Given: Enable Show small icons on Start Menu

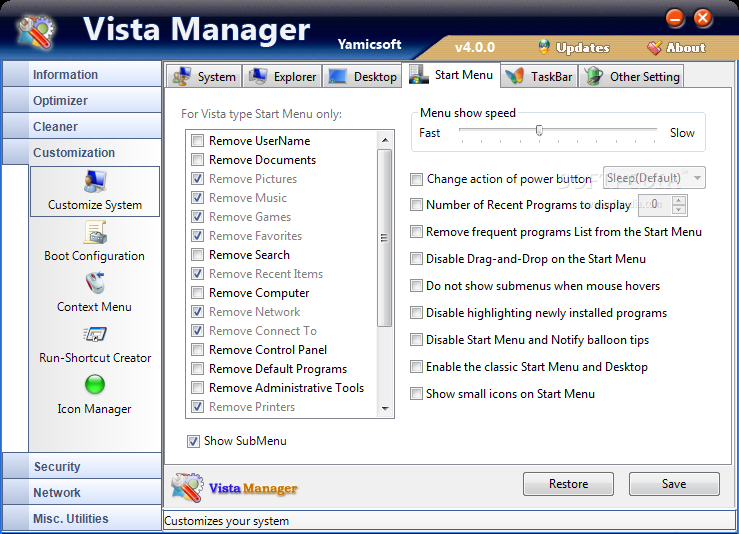Looking at the screenshot, I should 416,394.
